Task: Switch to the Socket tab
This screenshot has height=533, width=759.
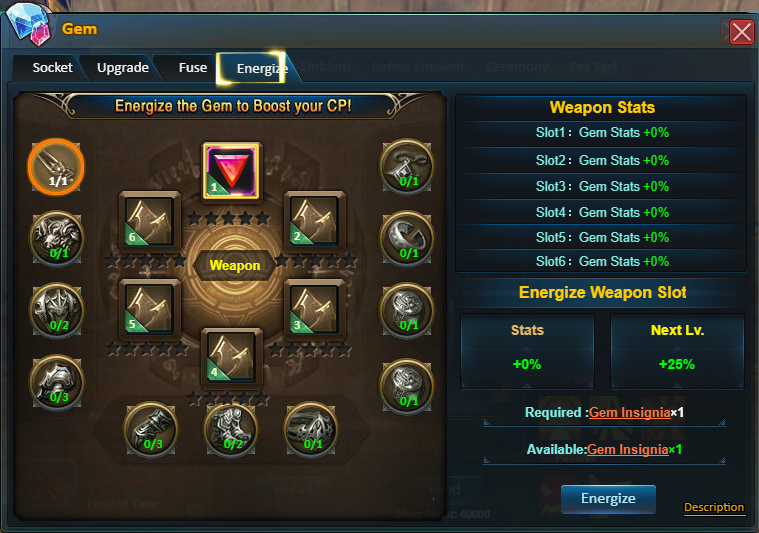Action: coord(52,68)
